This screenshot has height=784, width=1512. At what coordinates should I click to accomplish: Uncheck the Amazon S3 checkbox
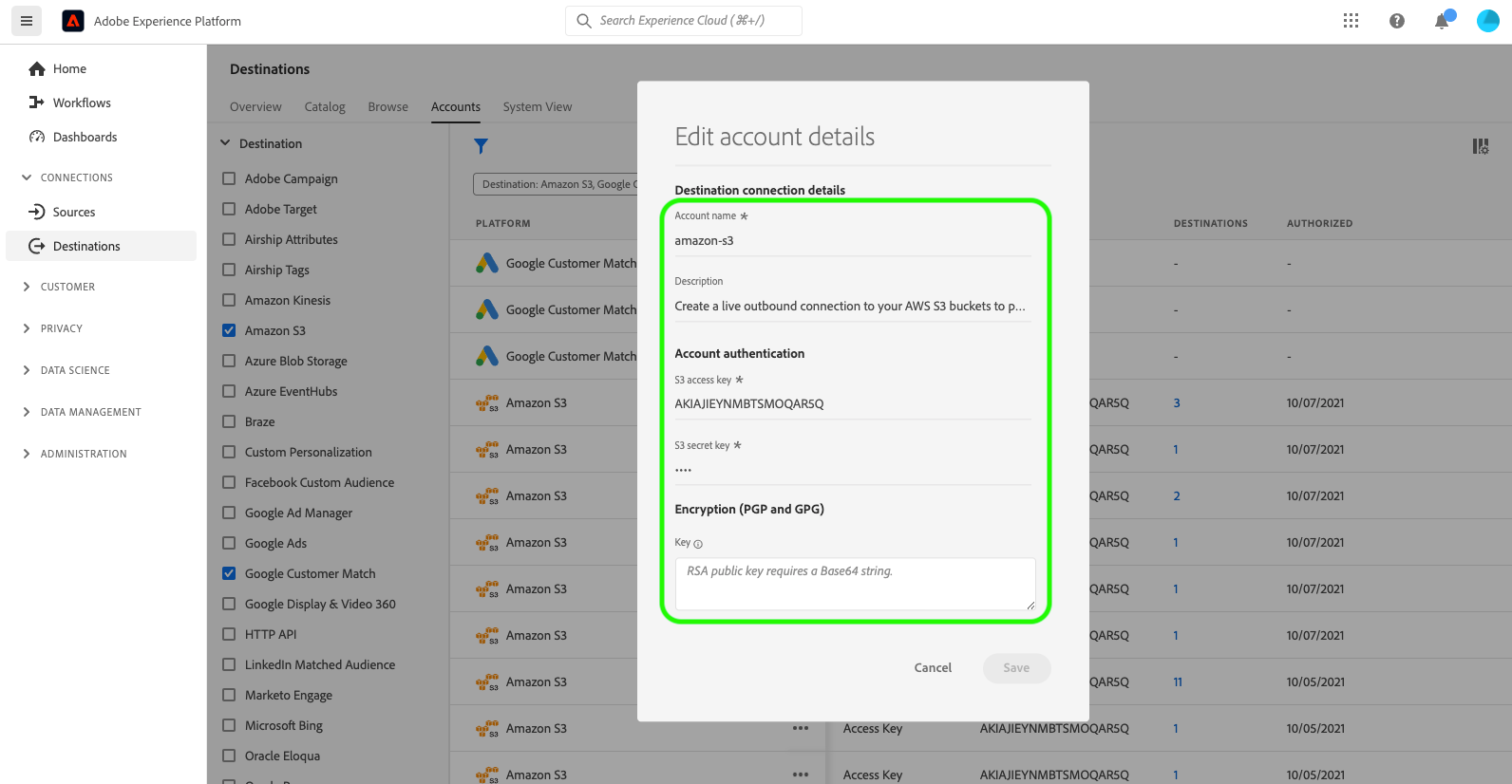point(229,330)
